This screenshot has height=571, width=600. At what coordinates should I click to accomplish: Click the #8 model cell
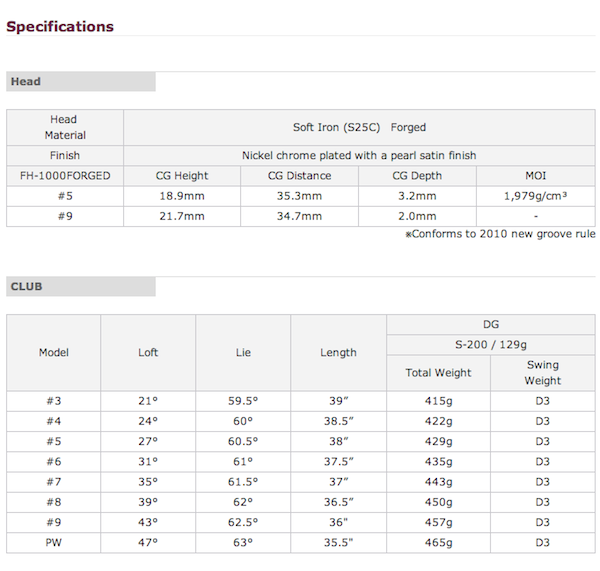point(54,502)
